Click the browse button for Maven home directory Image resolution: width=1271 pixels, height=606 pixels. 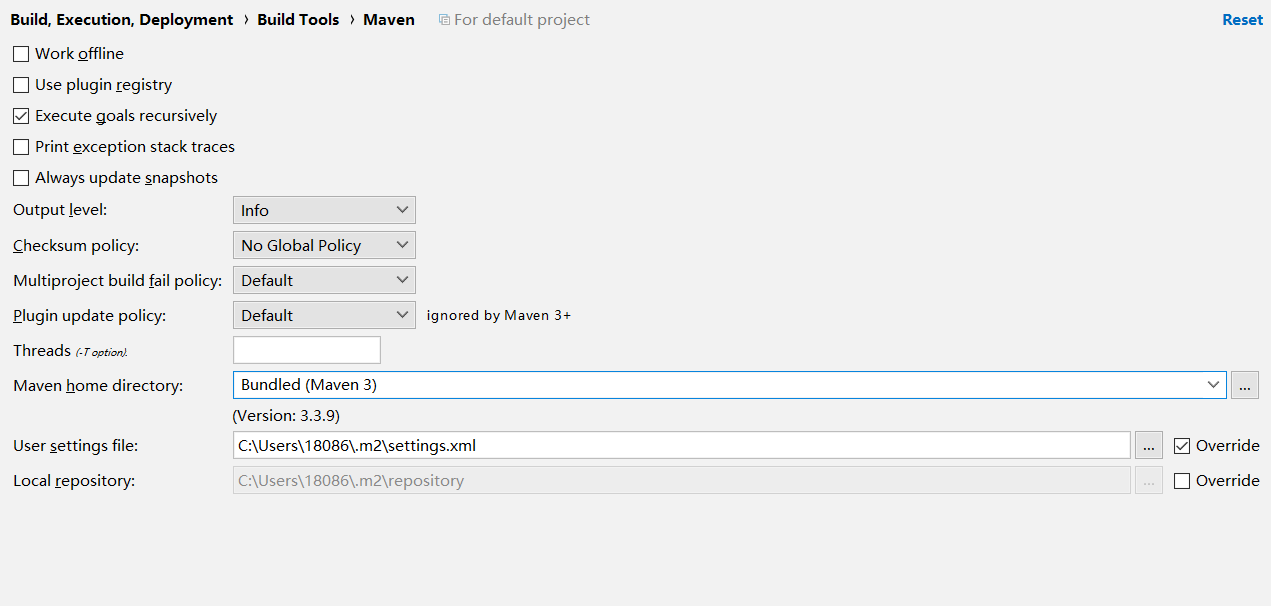pyautogui.click(x=1245, y=385)
